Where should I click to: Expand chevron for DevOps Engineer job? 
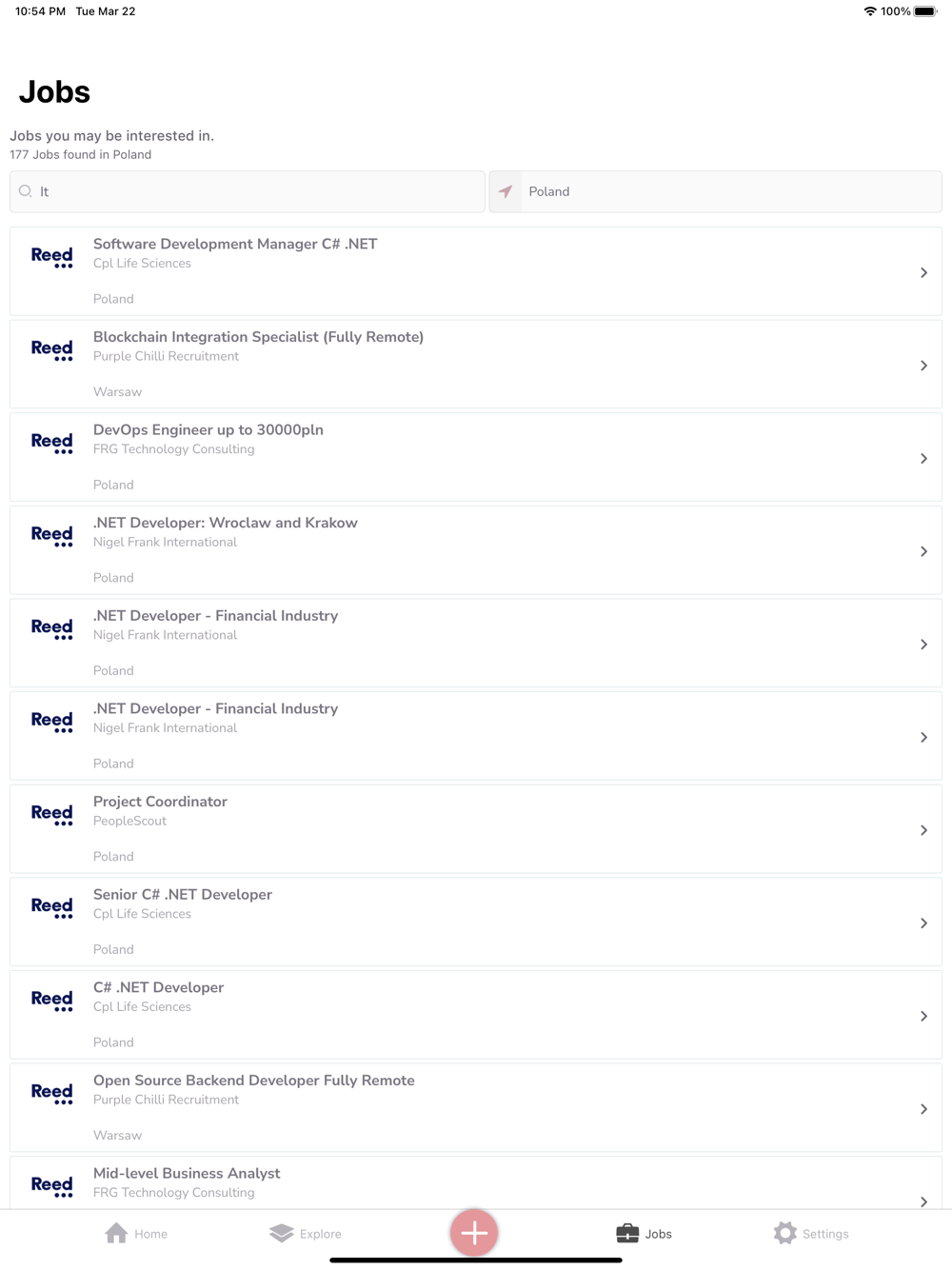click(x=923, y=459)
